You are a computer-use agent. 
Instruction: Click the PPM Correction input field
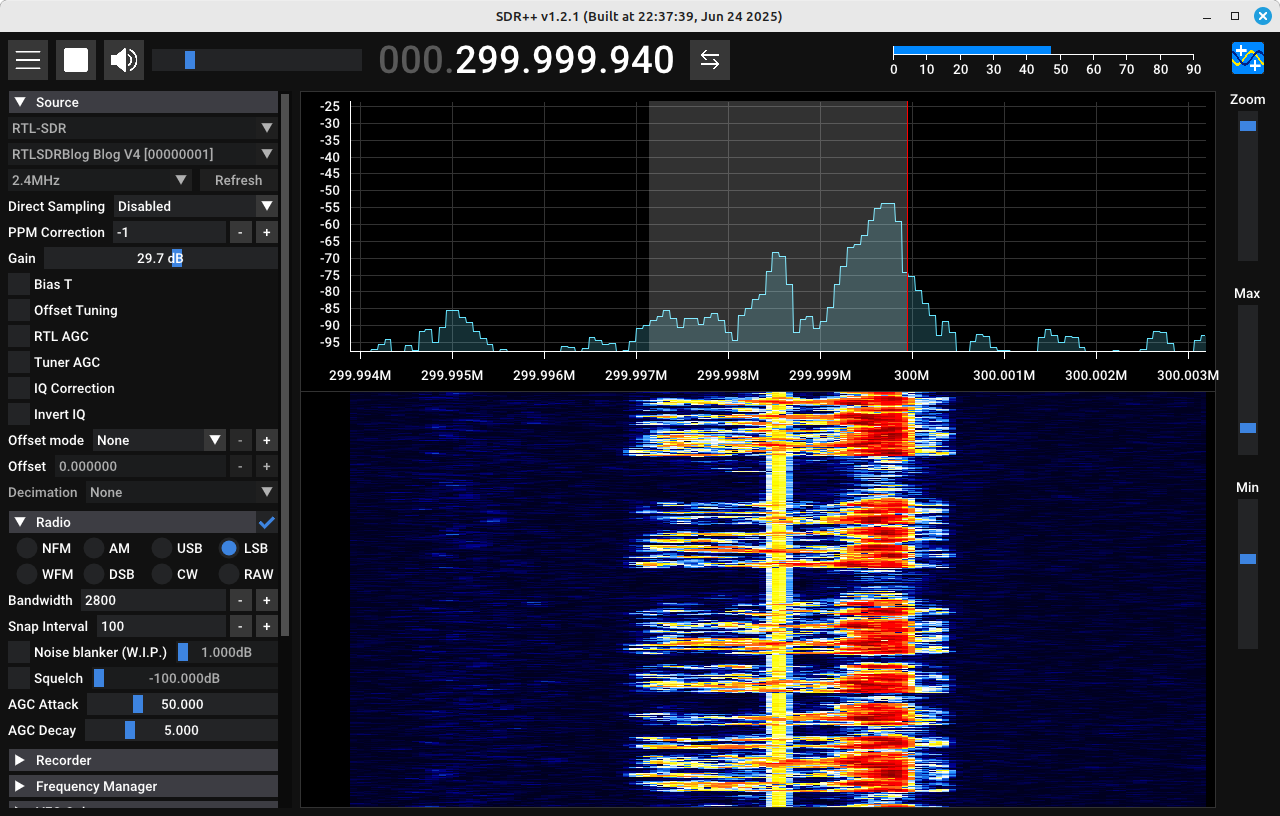(x=169, y=232)
